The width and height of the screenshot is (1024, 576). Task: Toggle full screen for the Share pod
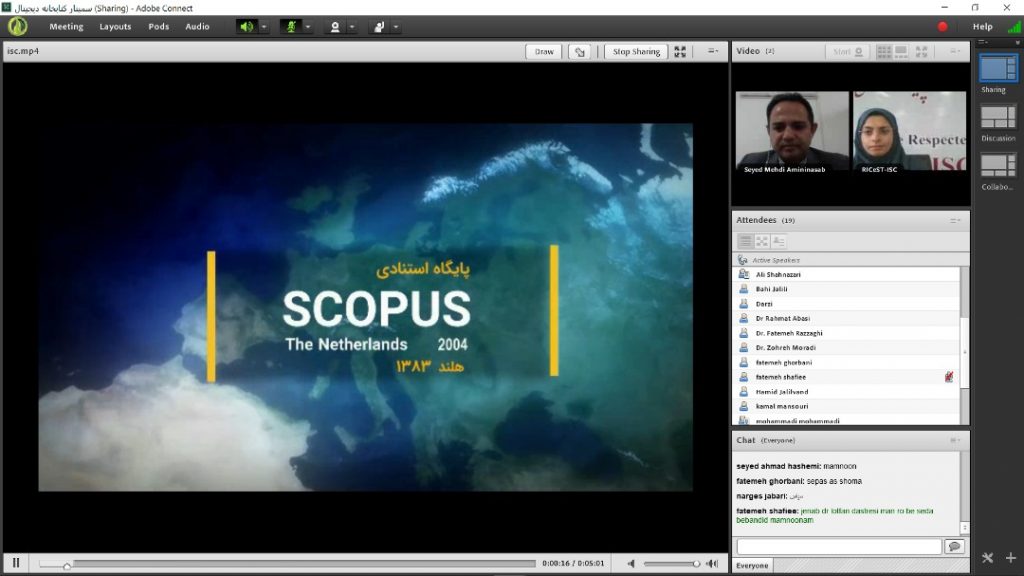(x=680, y=52)
